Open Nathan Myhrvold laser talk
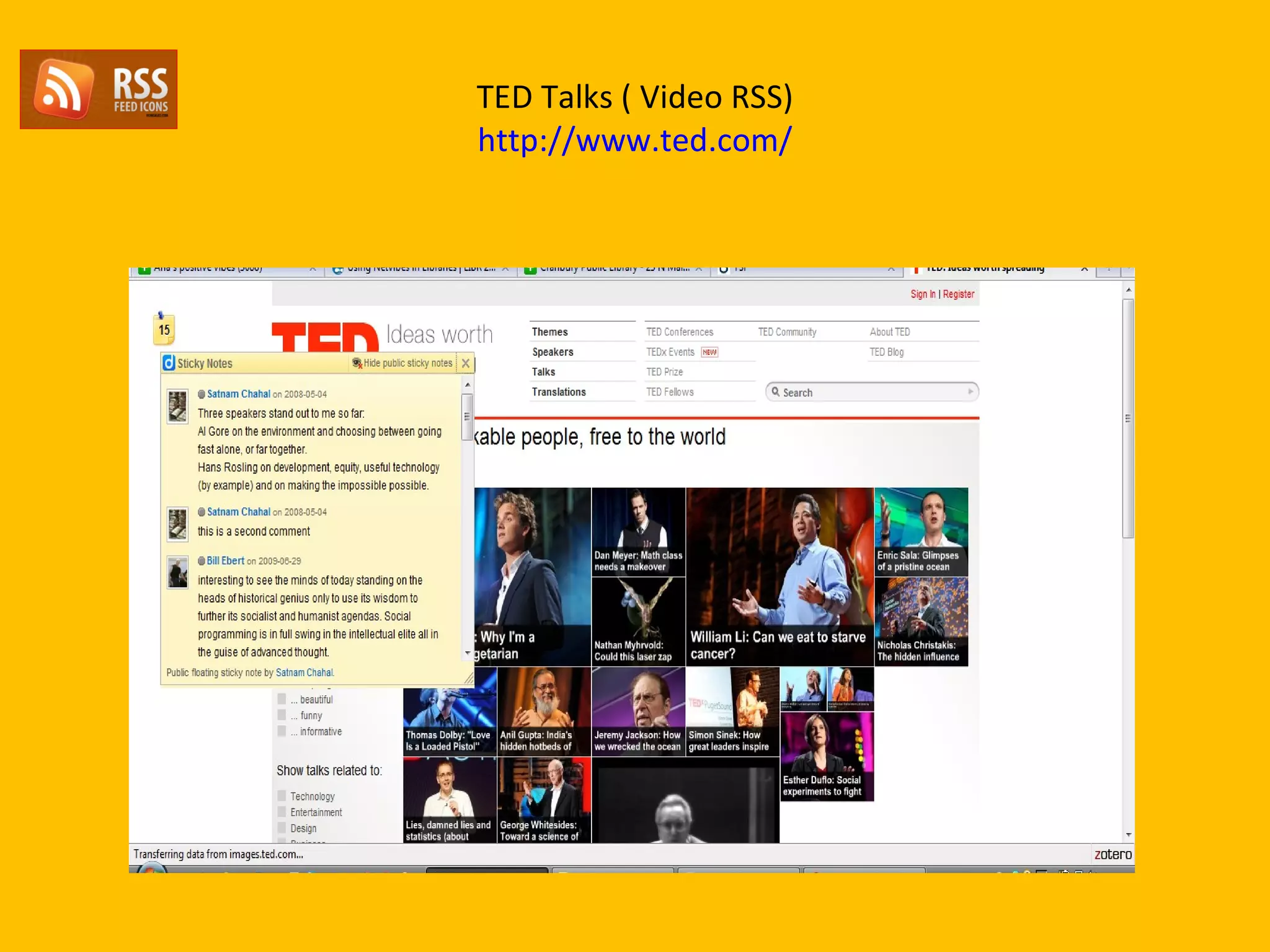 [638, 622]
